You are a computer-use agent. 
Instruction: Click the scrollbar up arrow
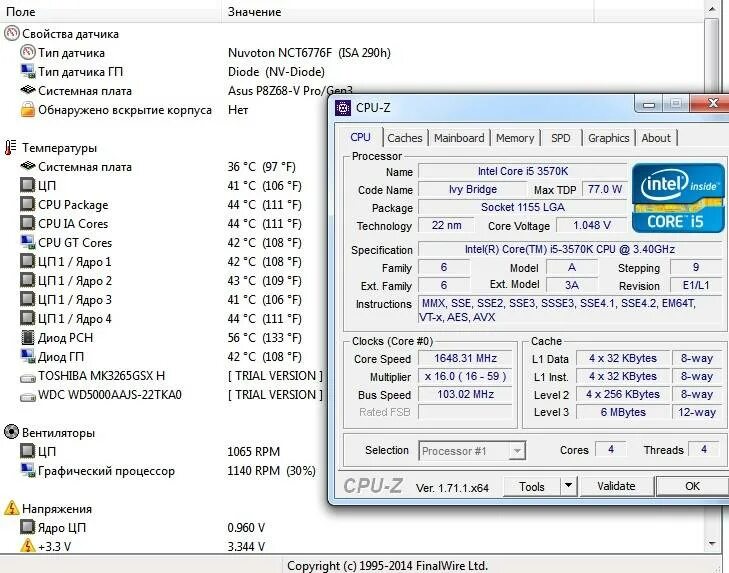(712, 9)
